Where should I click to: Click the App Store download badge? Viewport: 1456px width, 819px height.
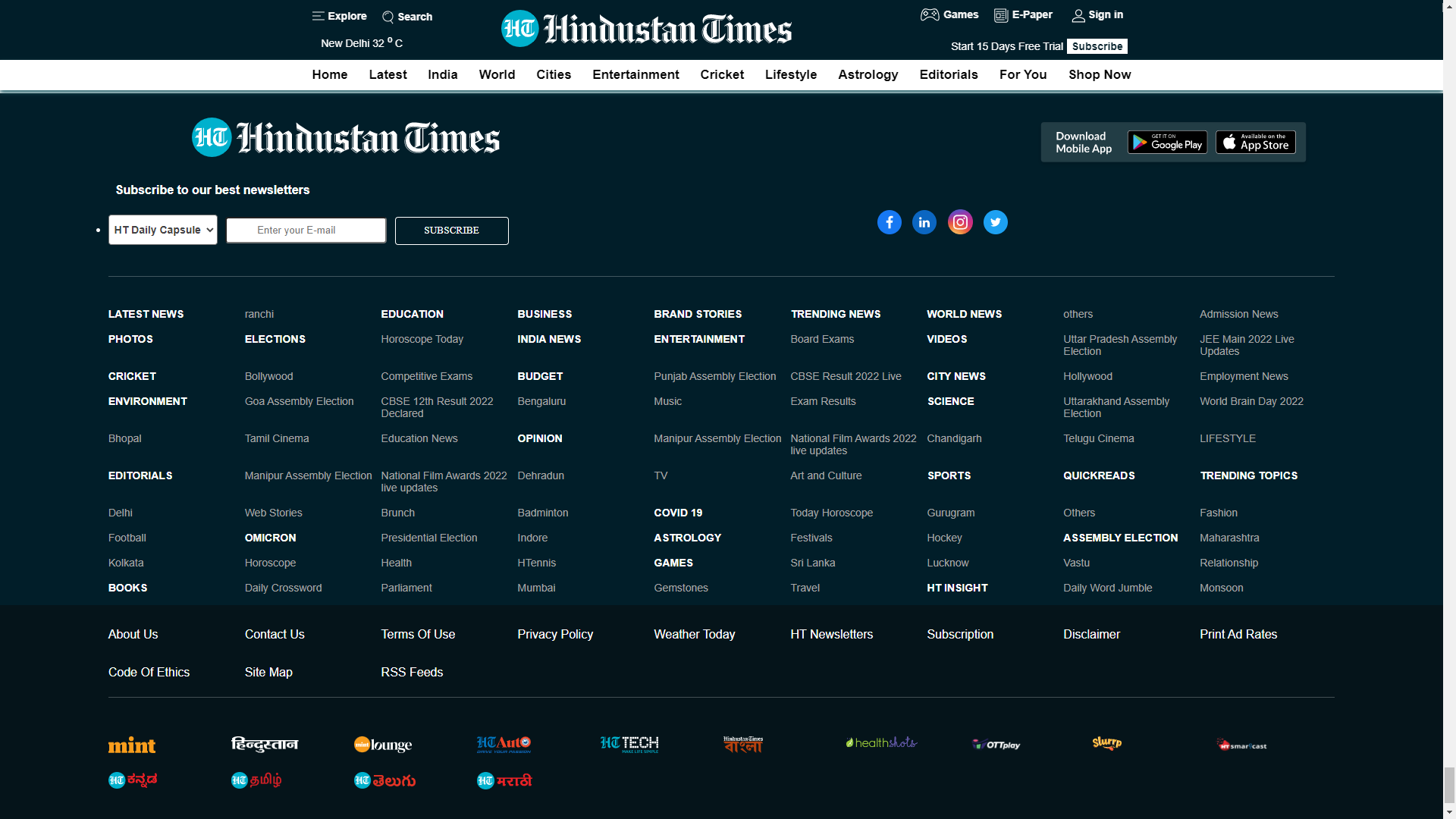1255,143
